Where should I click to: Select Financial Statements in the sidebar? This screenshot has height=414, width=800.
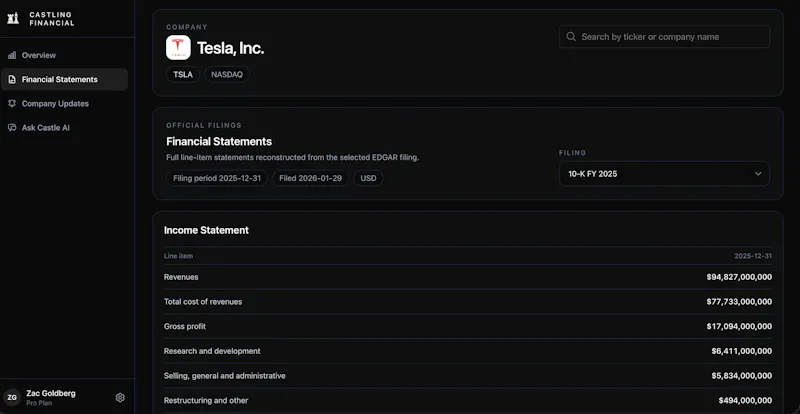(x=65, y=80)
